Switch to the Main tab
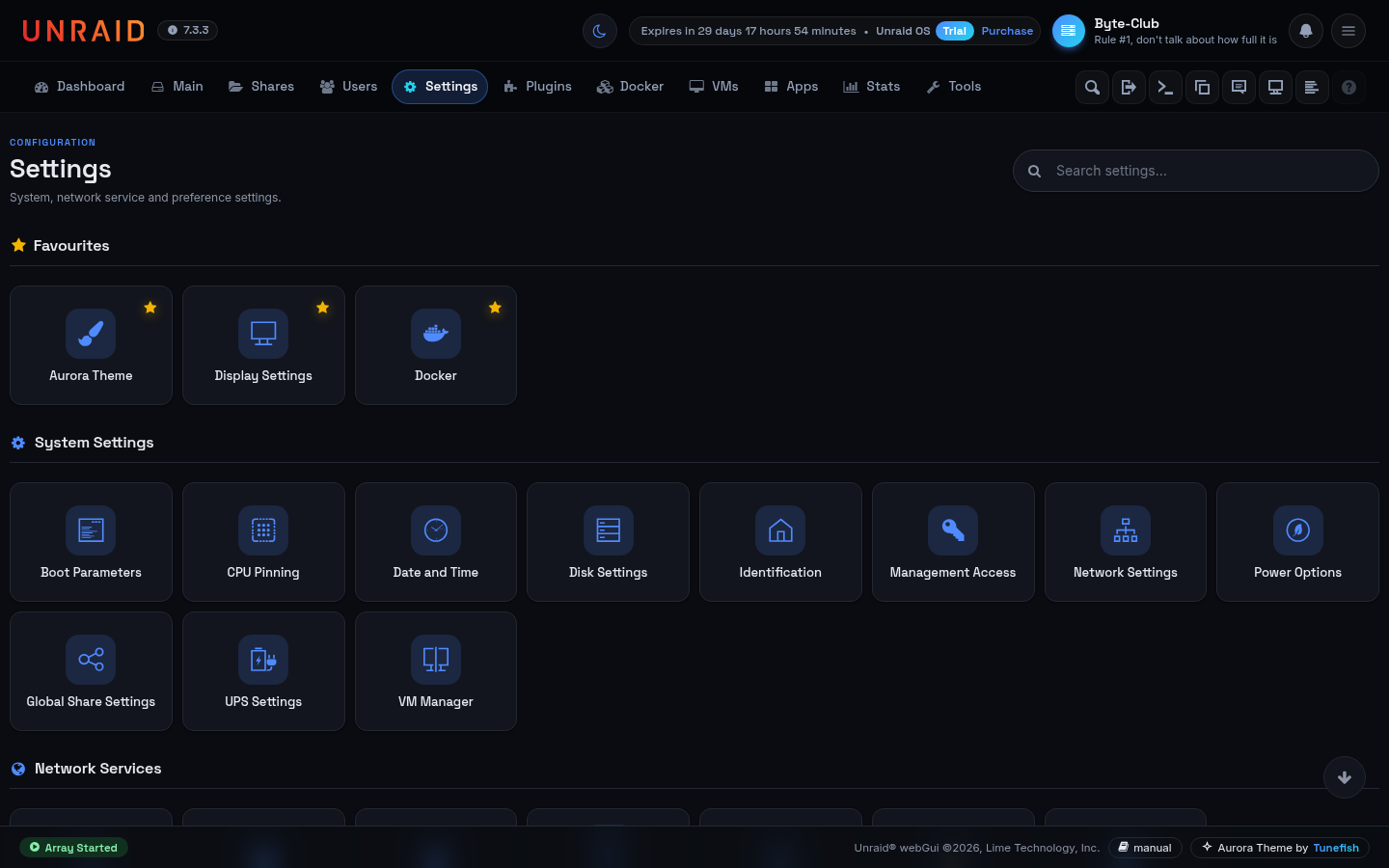 177,87
